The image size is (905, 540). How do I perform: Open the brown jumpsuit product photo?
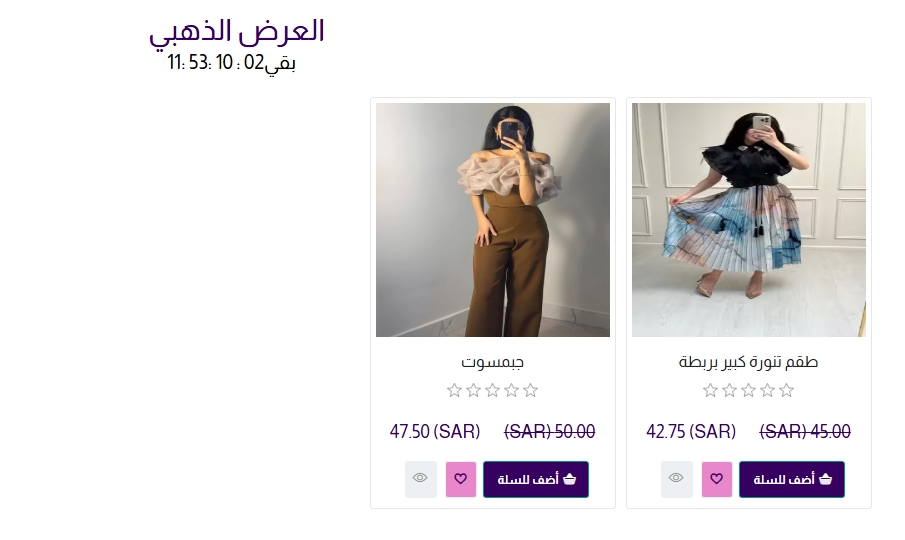pos(493,220)
